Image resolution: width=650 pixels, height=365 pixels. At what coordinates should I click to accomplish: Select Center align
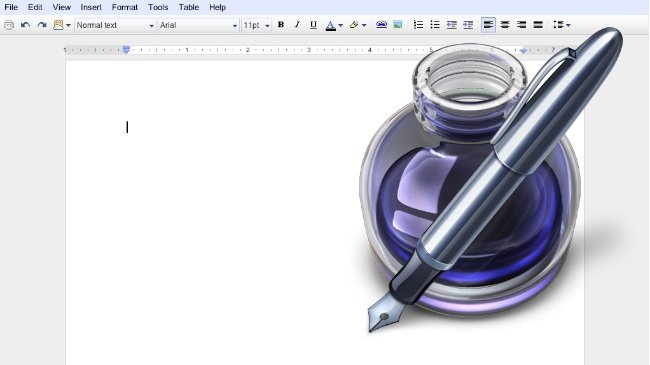[505, 25]
